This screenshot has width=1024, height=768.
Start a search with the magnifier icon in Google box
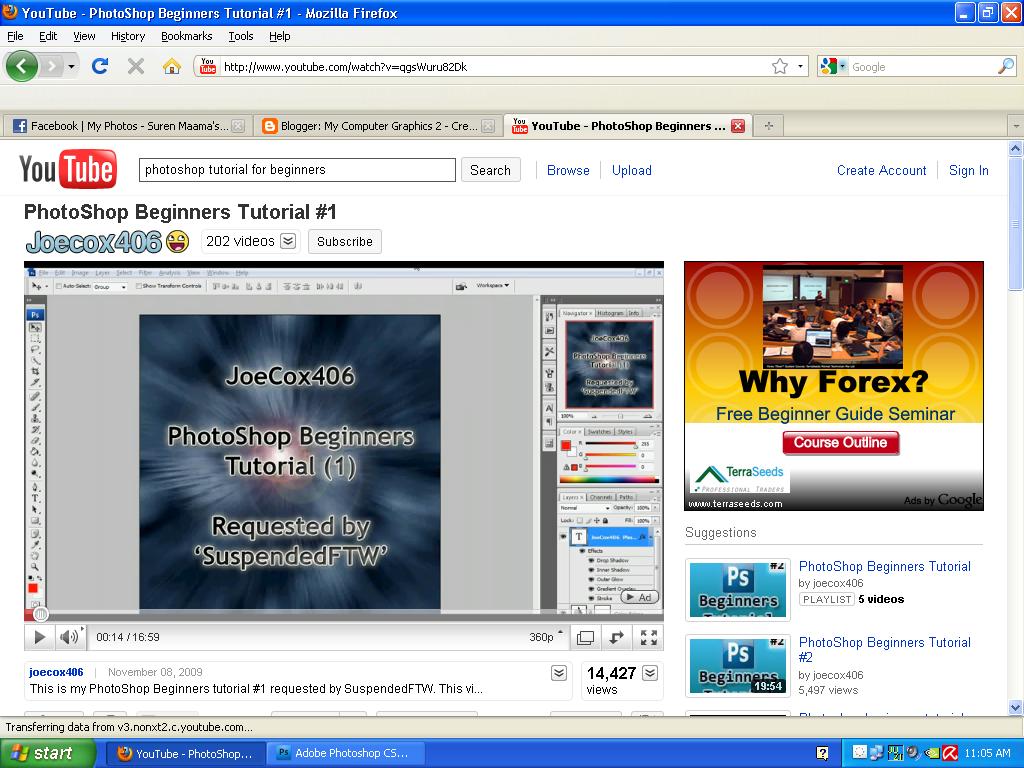(1006, 66)
